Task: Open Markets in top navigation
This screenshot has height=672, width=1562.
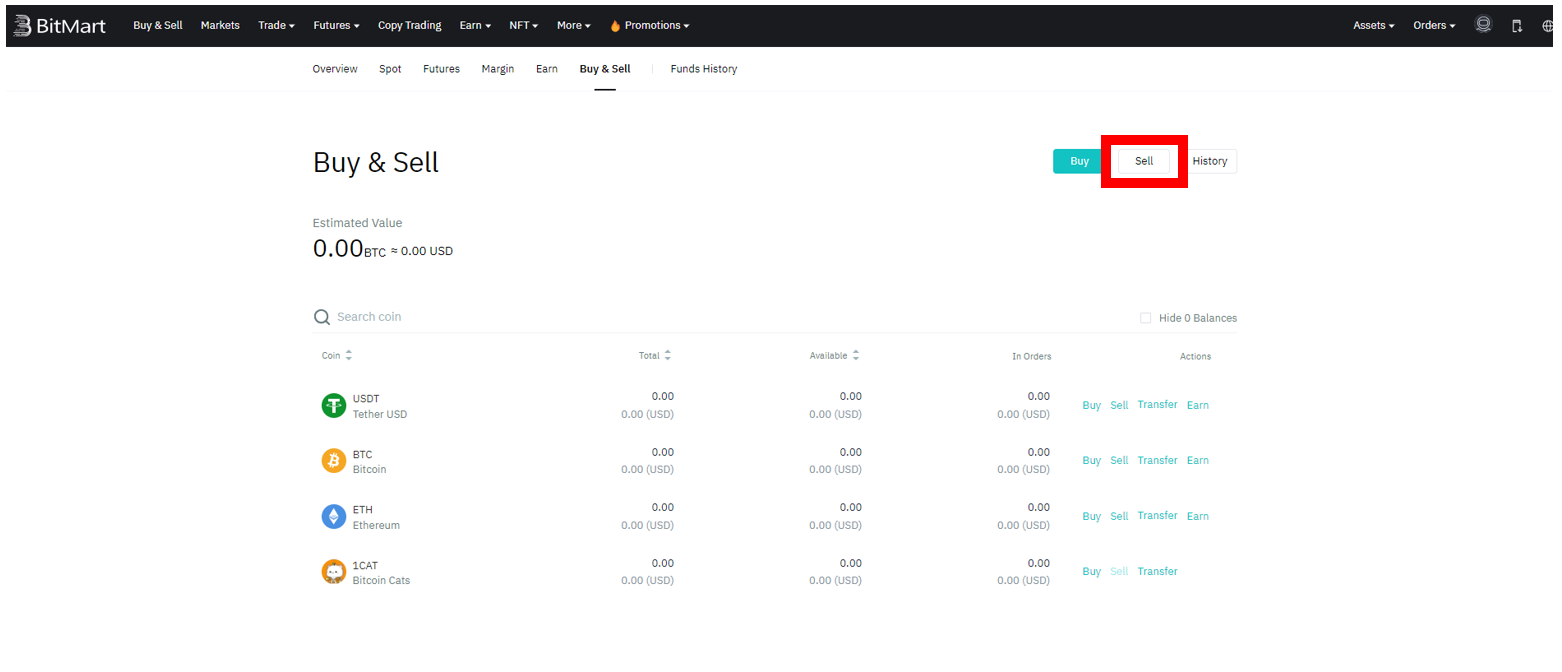Action: (x=220, y=26)
